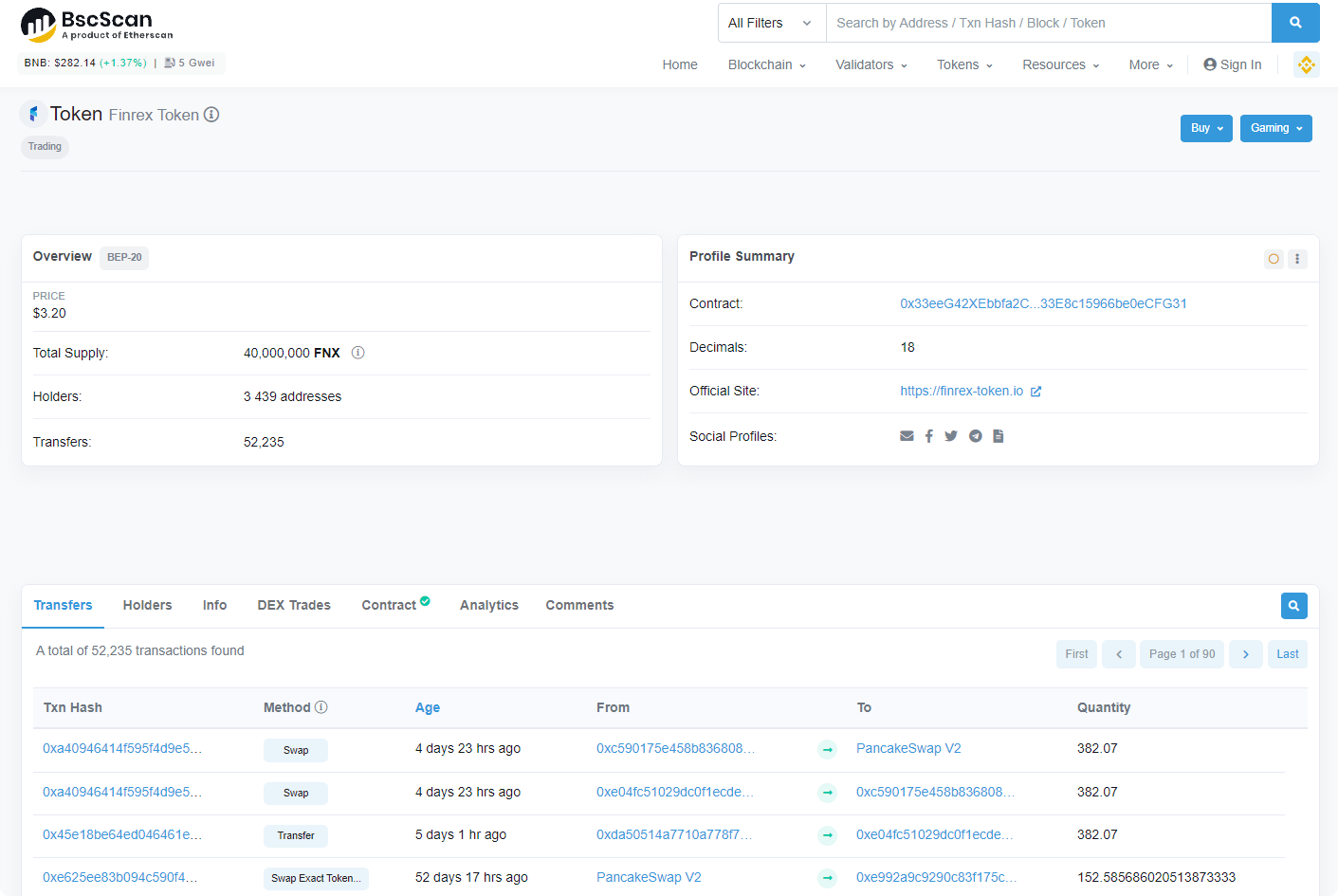Click the 5 days 1 hr ago age
1338x896 pixels.
click(461, 835)
